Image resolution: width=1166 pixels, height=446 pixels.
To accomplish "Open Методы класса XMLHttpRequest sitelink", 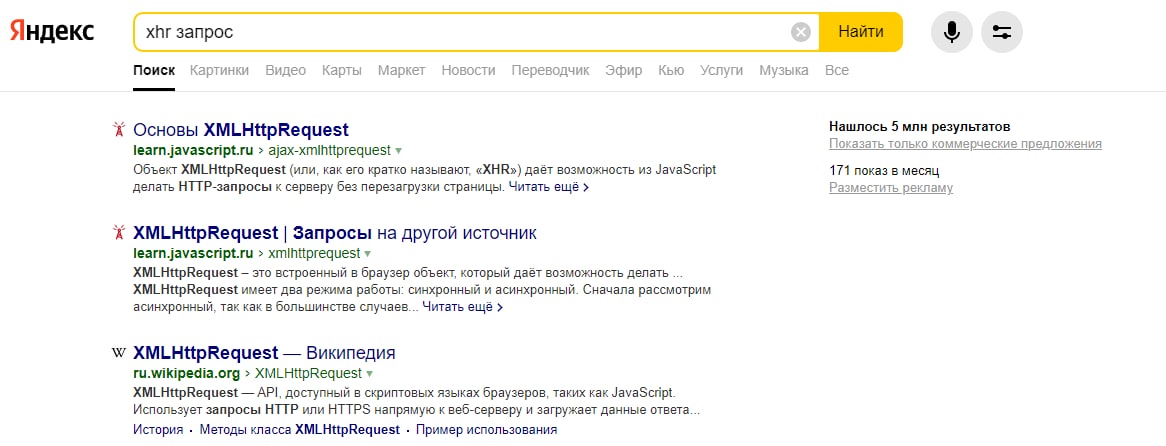I will (300, 430).
